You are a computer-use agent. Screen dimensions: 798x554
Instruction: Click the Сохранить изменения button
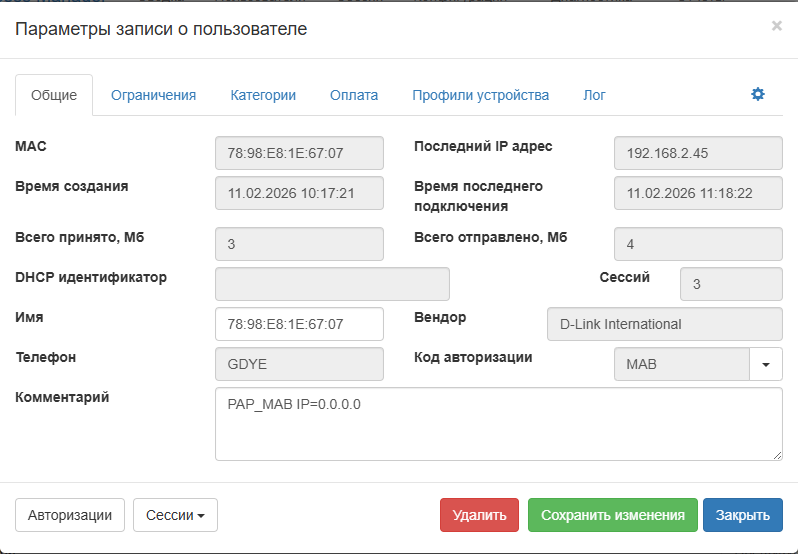613,515
